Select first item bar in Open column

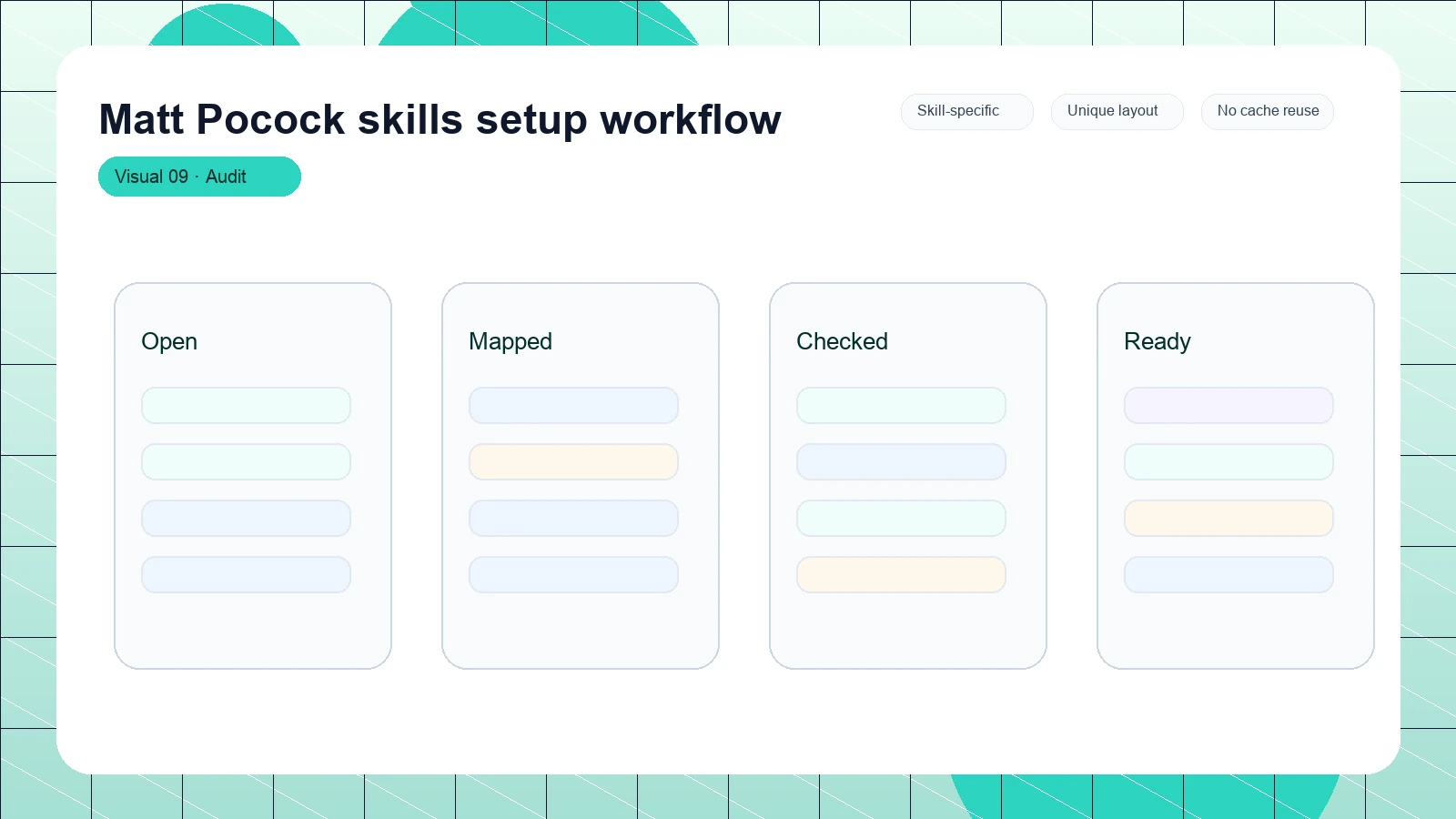coord(246,405)
